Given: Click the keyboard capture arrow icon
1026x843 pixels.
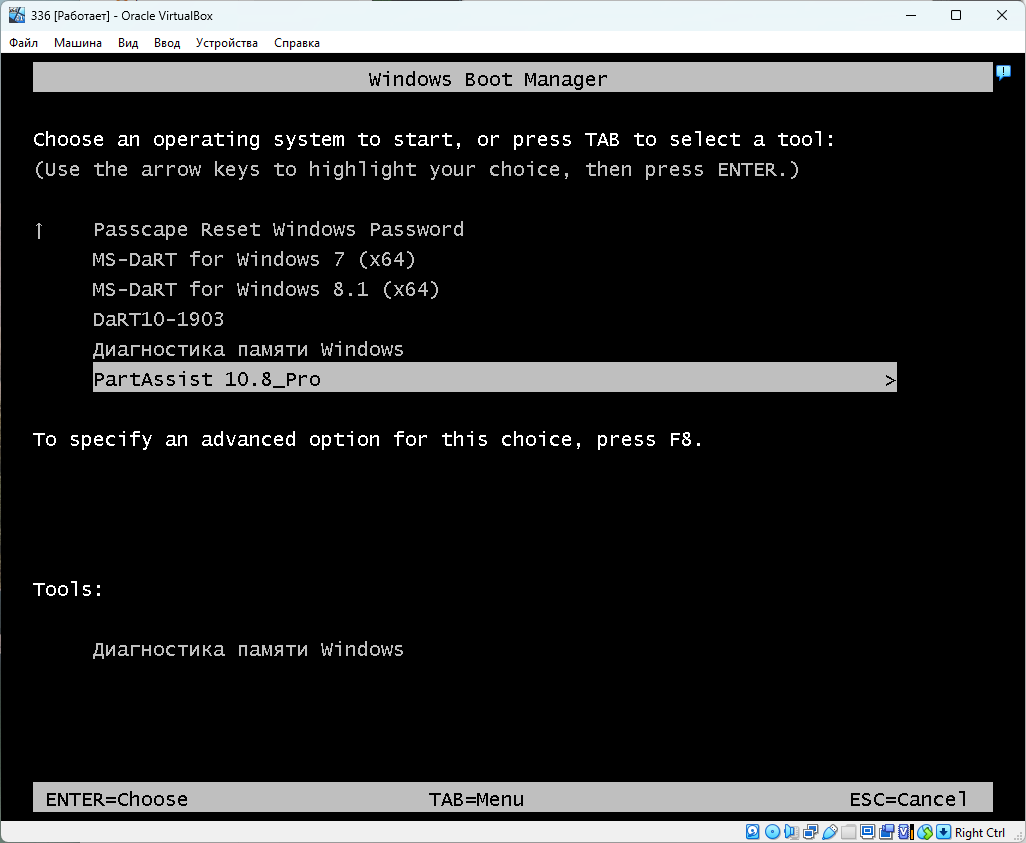Looking at the screenshot, I should pyautogui.click(x=943, y=832).
